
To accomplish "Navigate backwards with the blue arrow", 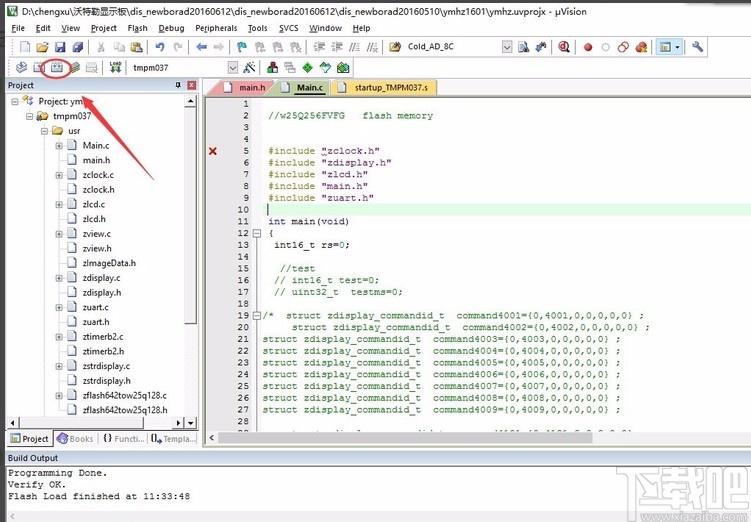I will [202, 47].
